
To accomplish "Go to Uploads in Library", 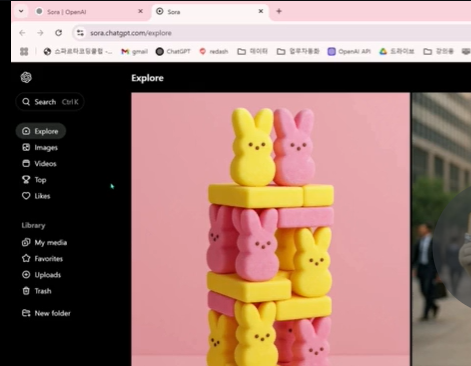I will point(41,275).
